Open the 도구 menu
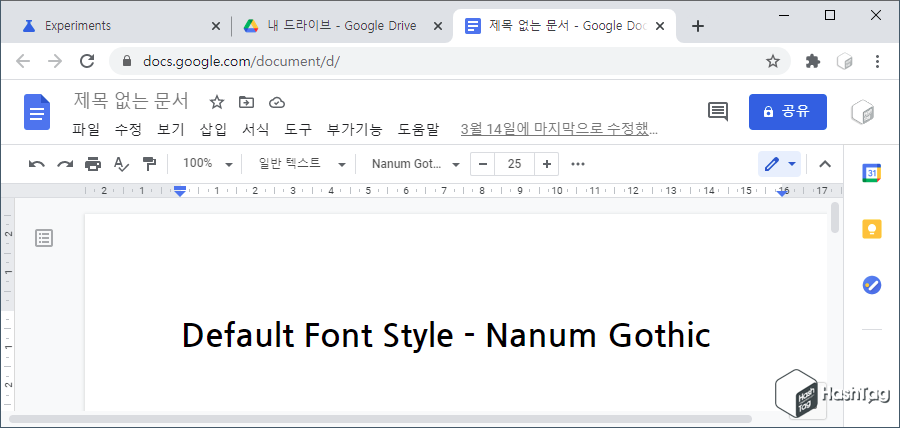 (298, 130)
